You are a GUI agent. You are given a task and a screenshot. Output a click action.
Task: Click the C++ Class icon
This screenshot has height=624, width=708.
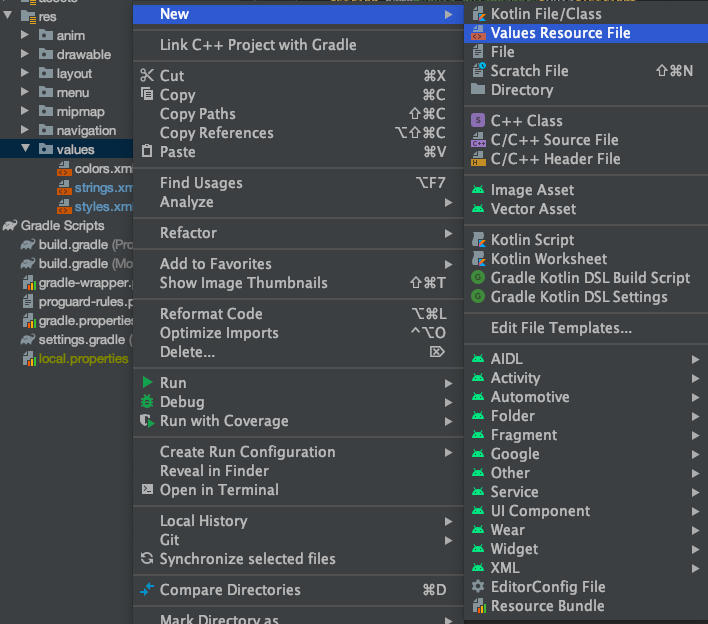click(478, 121)
